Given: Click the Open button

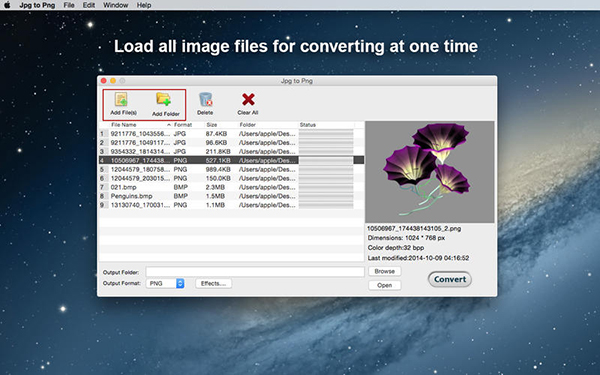Looking at the screenshot, I should click(385, 285).
